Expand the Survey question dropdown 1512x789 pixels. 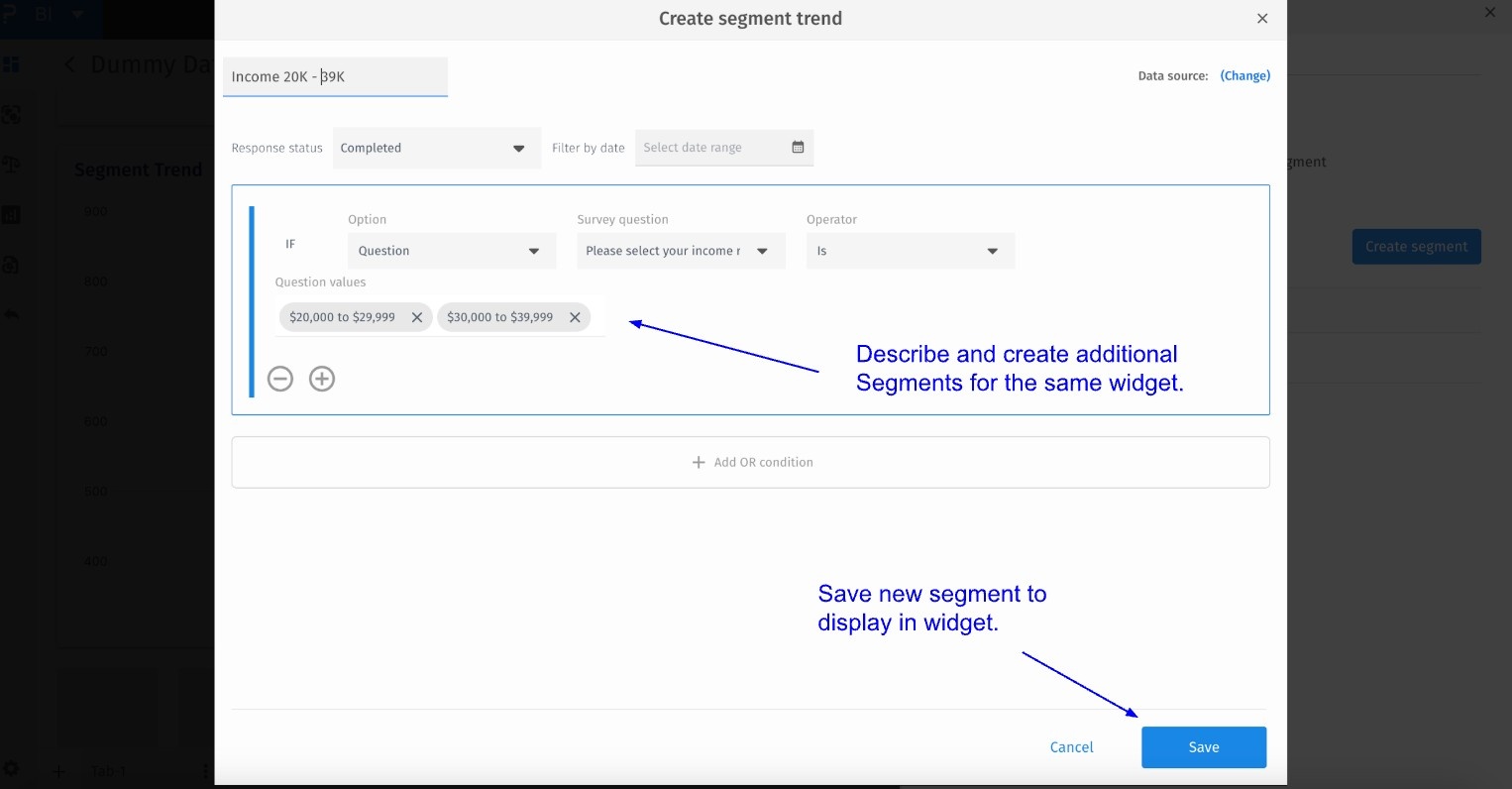(x=681, y=251)
